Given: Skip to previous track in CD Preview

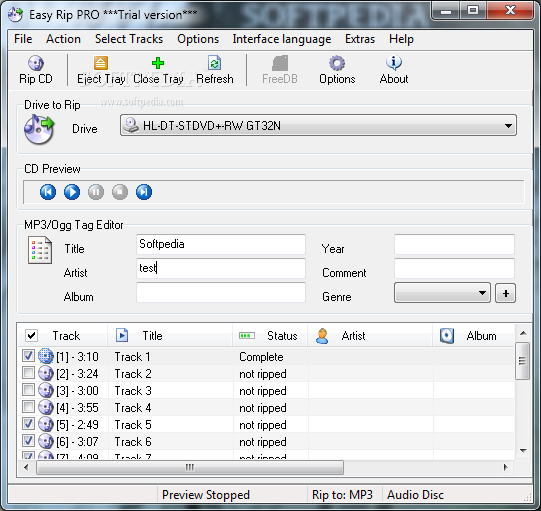Looking at the screenshot, I should (48, 192).
